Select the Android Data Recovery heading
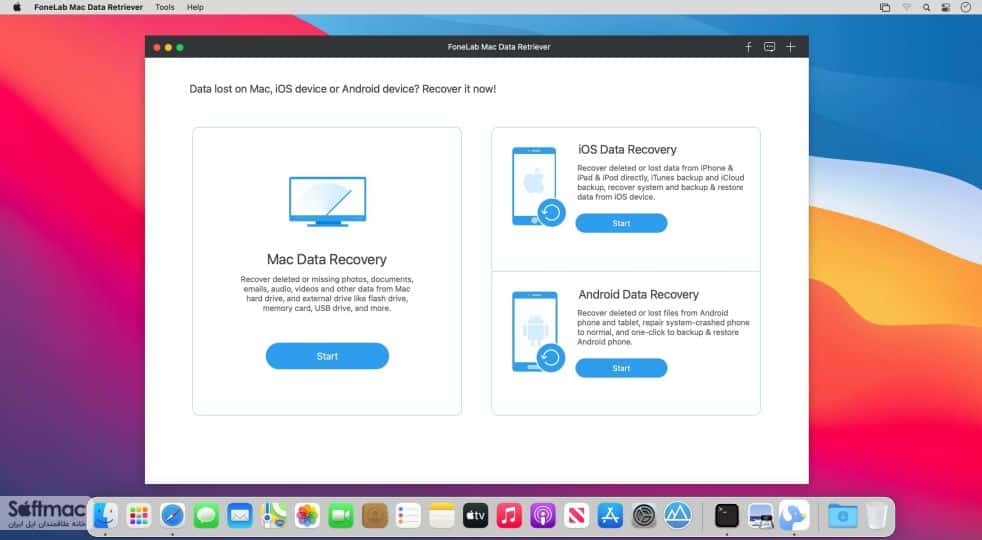The image size is (982, 540). click(638, 294)
